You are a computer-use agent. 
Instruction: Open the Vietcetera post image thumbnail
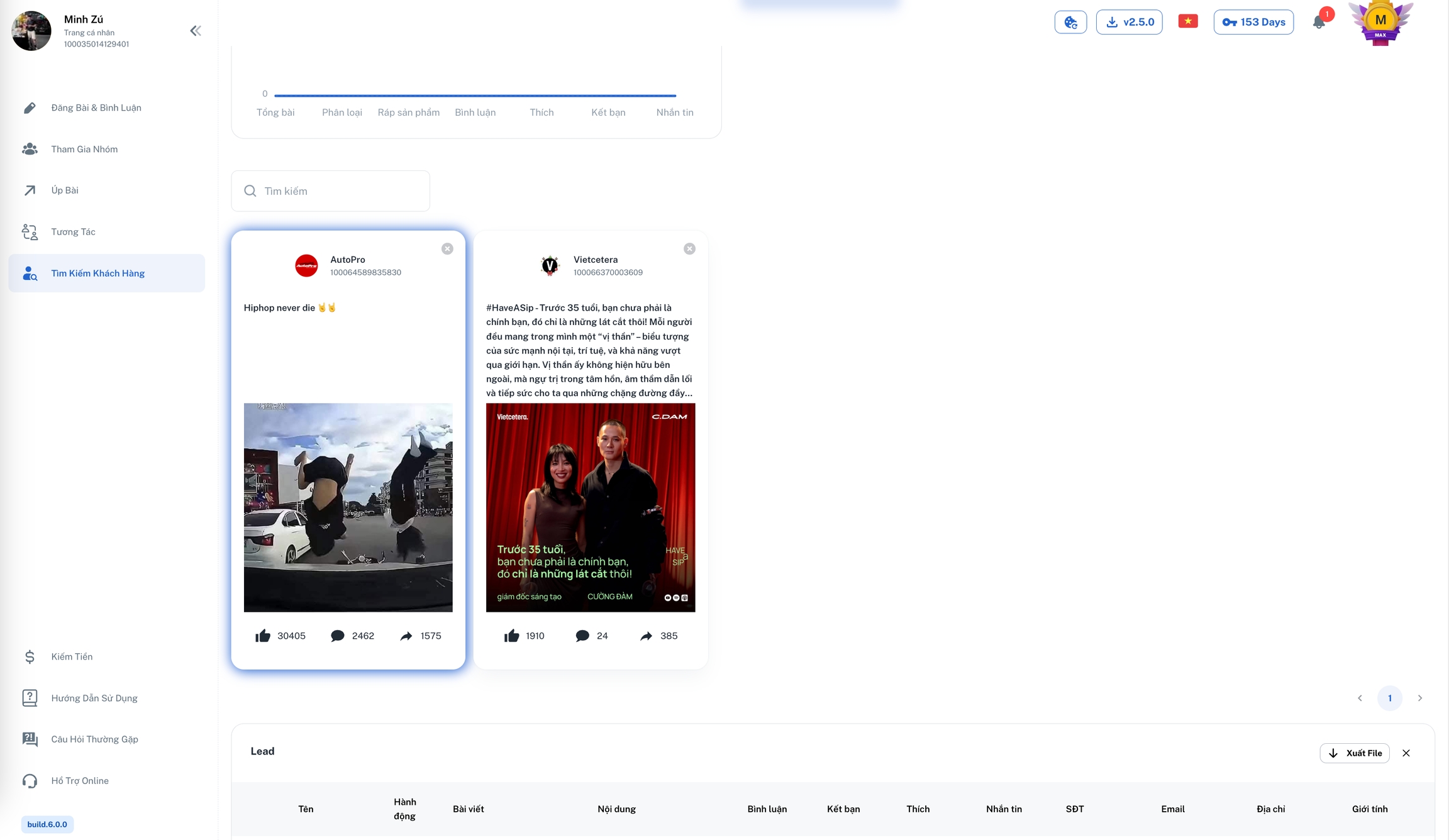tap(590, 507)
